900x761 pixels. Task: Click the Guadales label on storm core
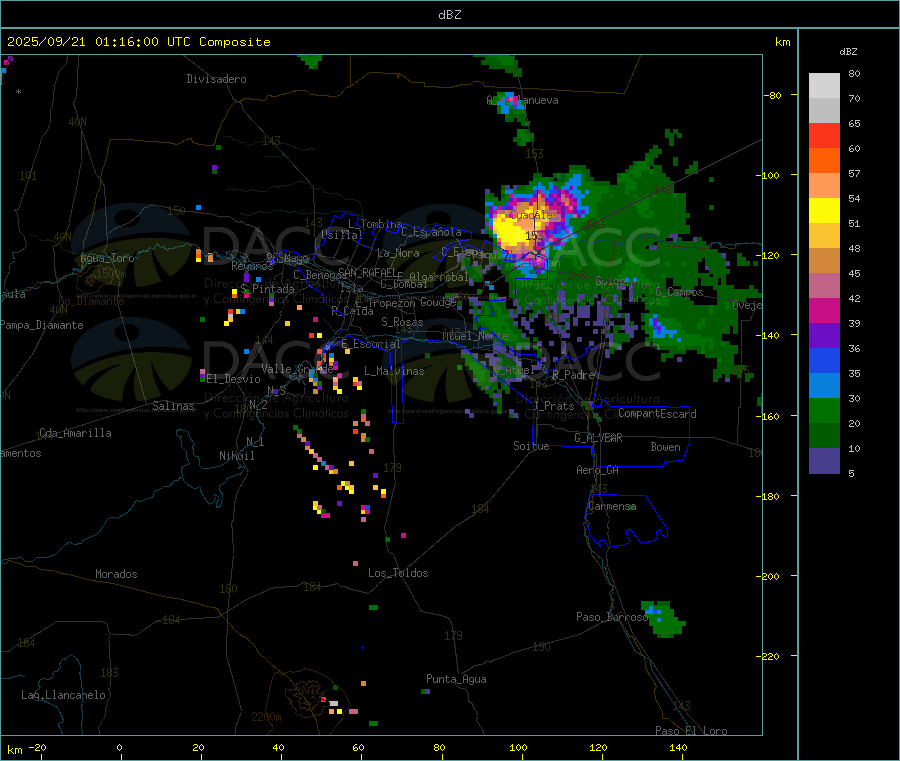534,215
